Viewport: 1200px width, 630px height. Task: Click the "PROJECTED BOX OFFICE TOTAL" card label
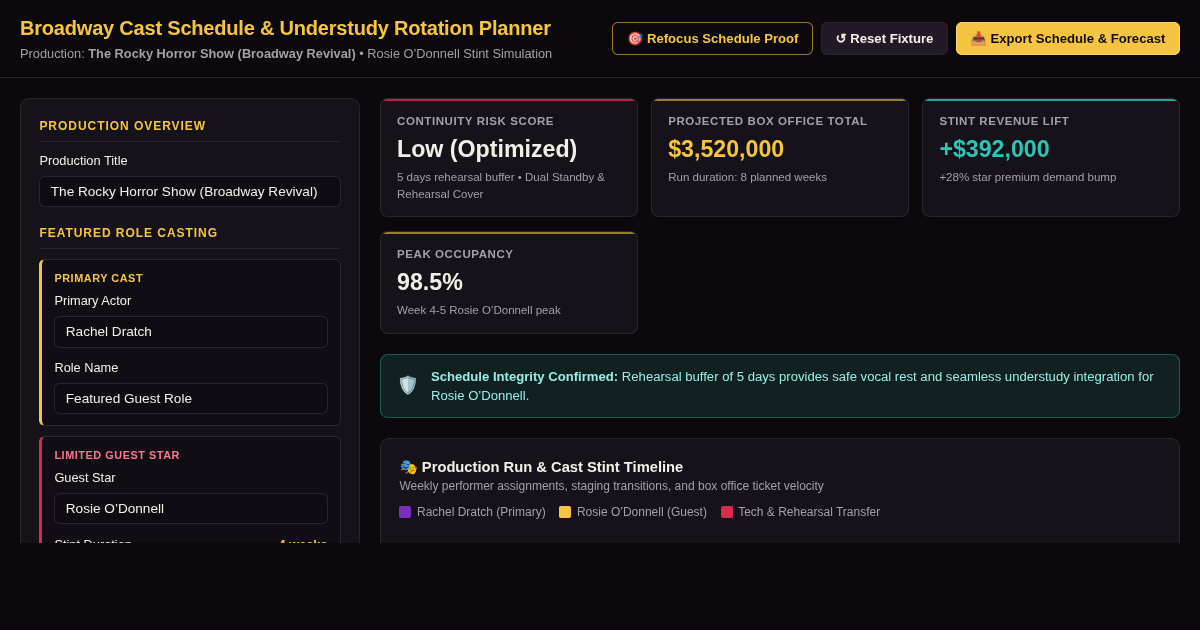[x=768, y=121]
